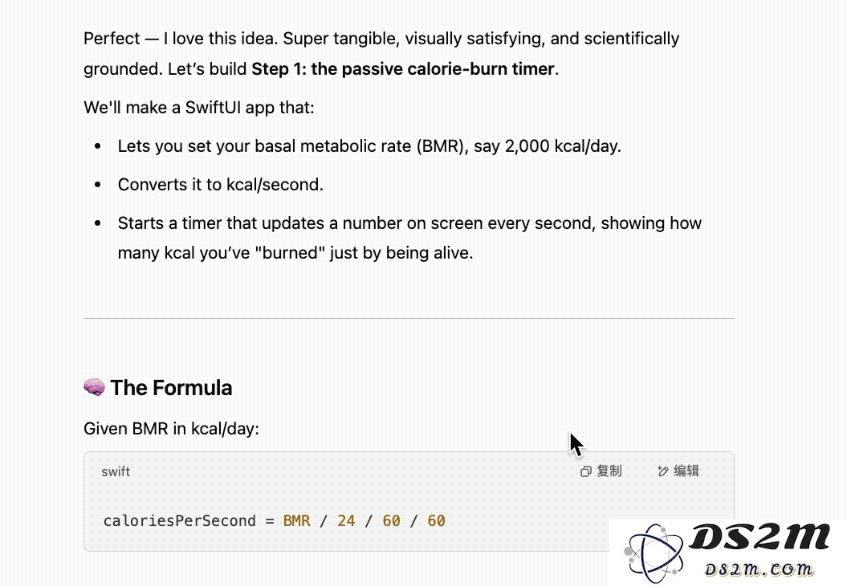Click the horizontal divider above The Formula
The width and height of the screenshot is (847, 587).
[x=409, y=319]
